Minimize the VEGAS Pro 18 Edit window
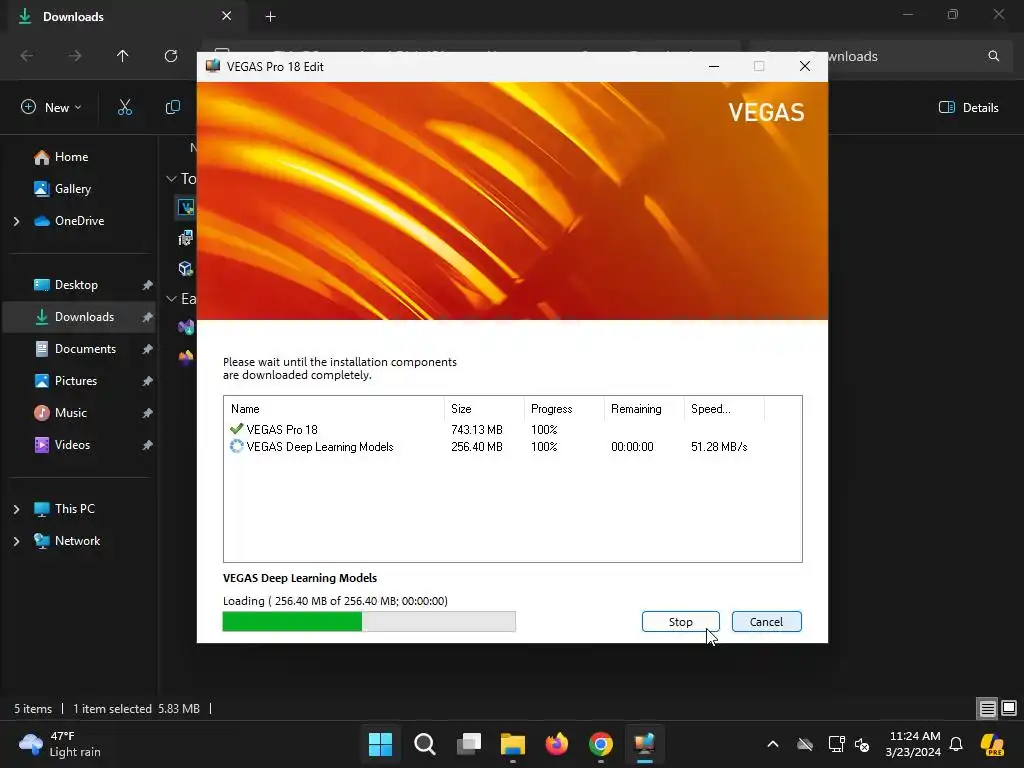 (x=714, y=66)
